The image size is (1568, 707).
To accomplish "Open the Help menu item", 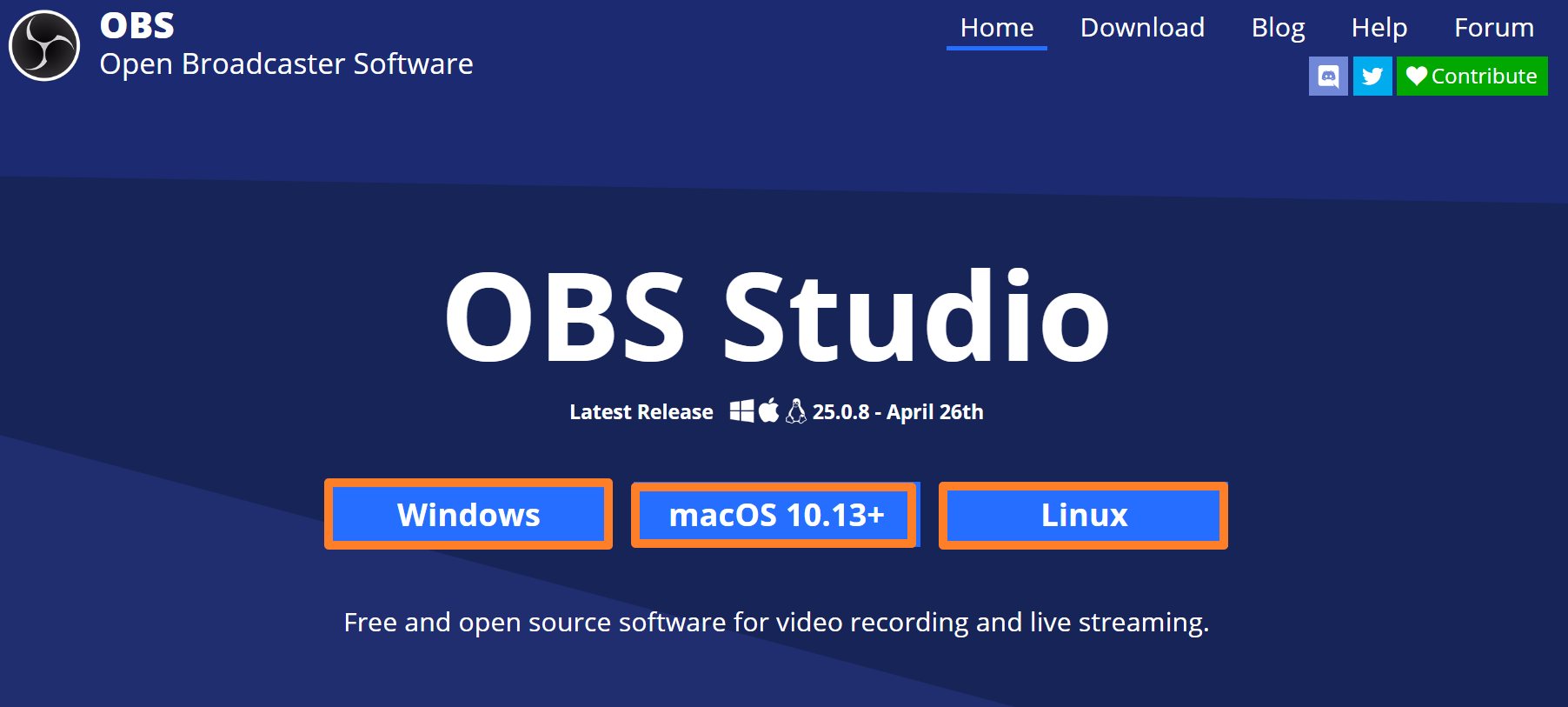I will click(x=1379, y=28).
